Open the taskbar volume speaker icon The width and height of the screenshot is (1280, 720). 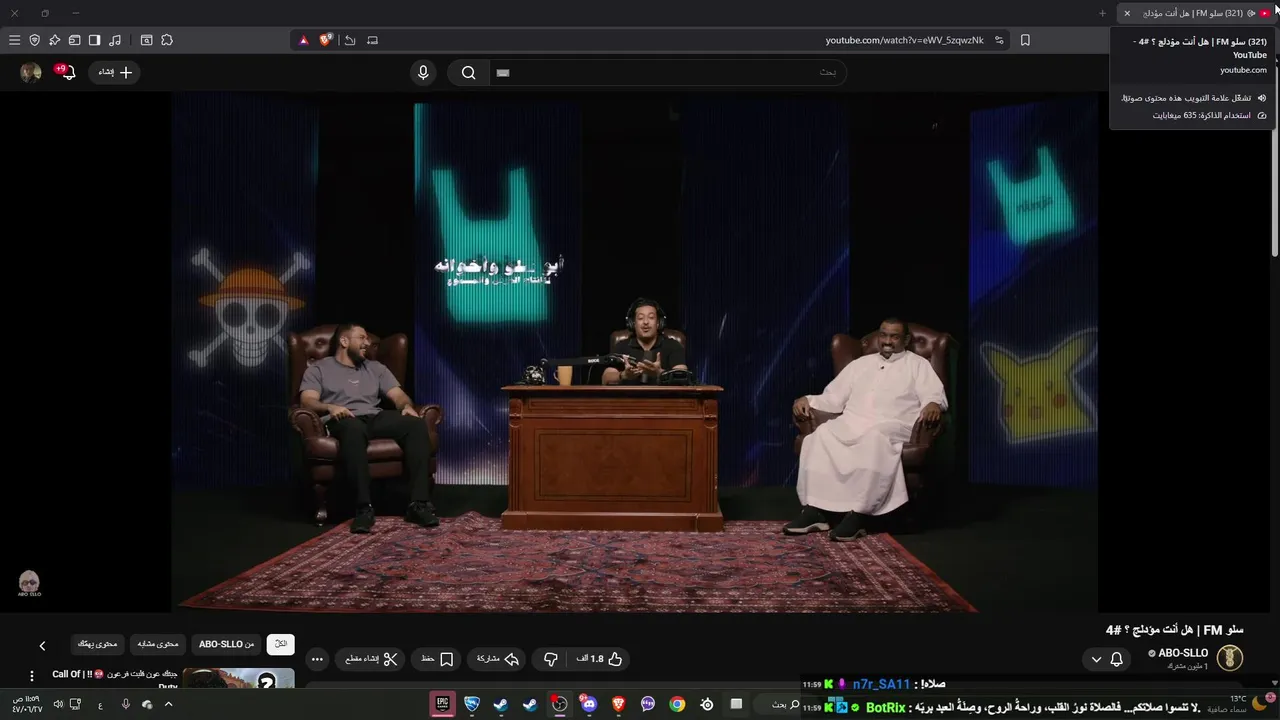(x=58, y=704)
